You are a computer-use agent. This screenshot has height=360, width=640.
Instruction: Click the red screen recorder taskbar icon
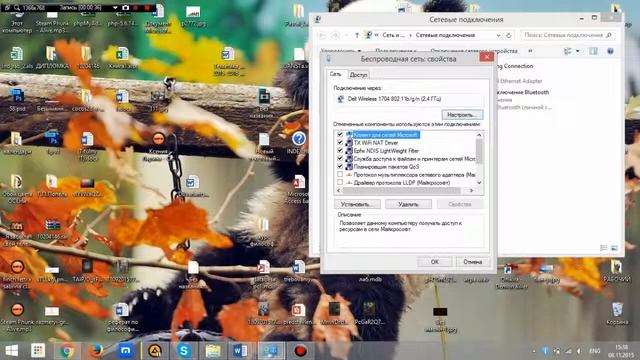point(300,350)
